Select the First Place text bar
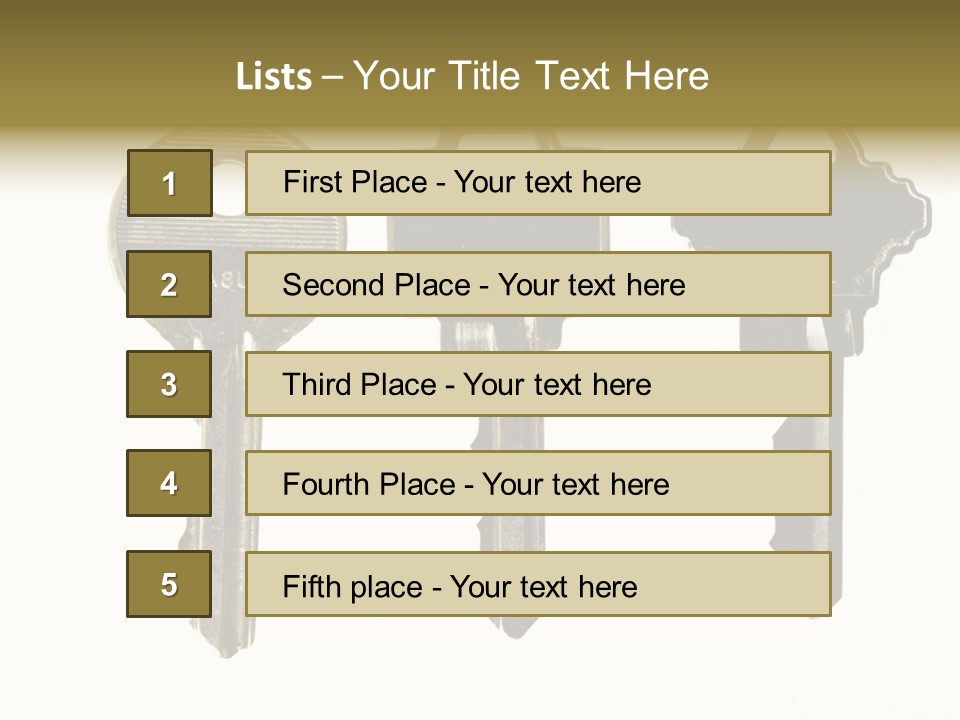 coord(538,183)
